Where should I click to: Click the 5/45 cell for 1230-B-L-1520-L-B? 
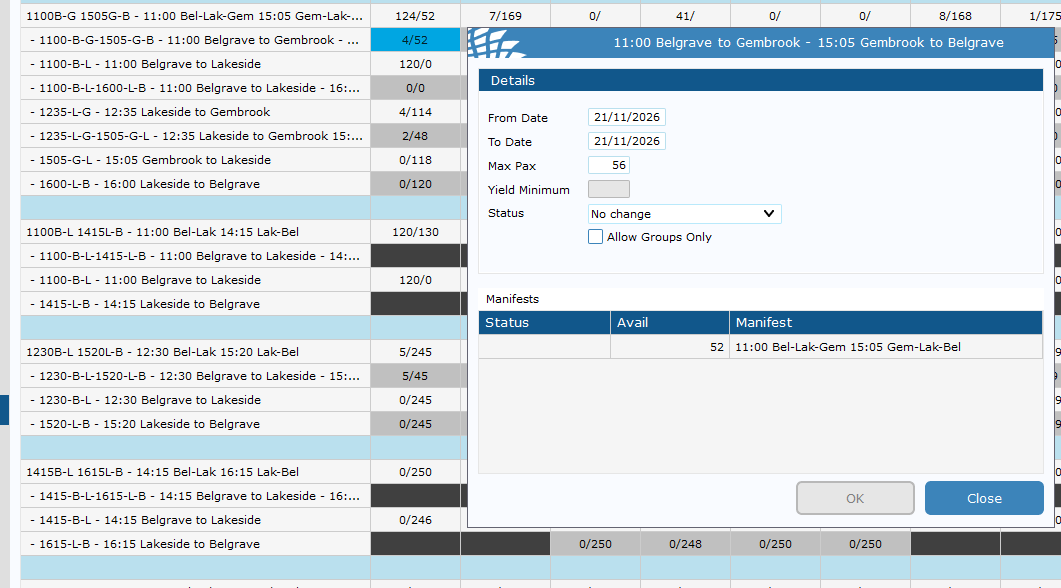415,376
